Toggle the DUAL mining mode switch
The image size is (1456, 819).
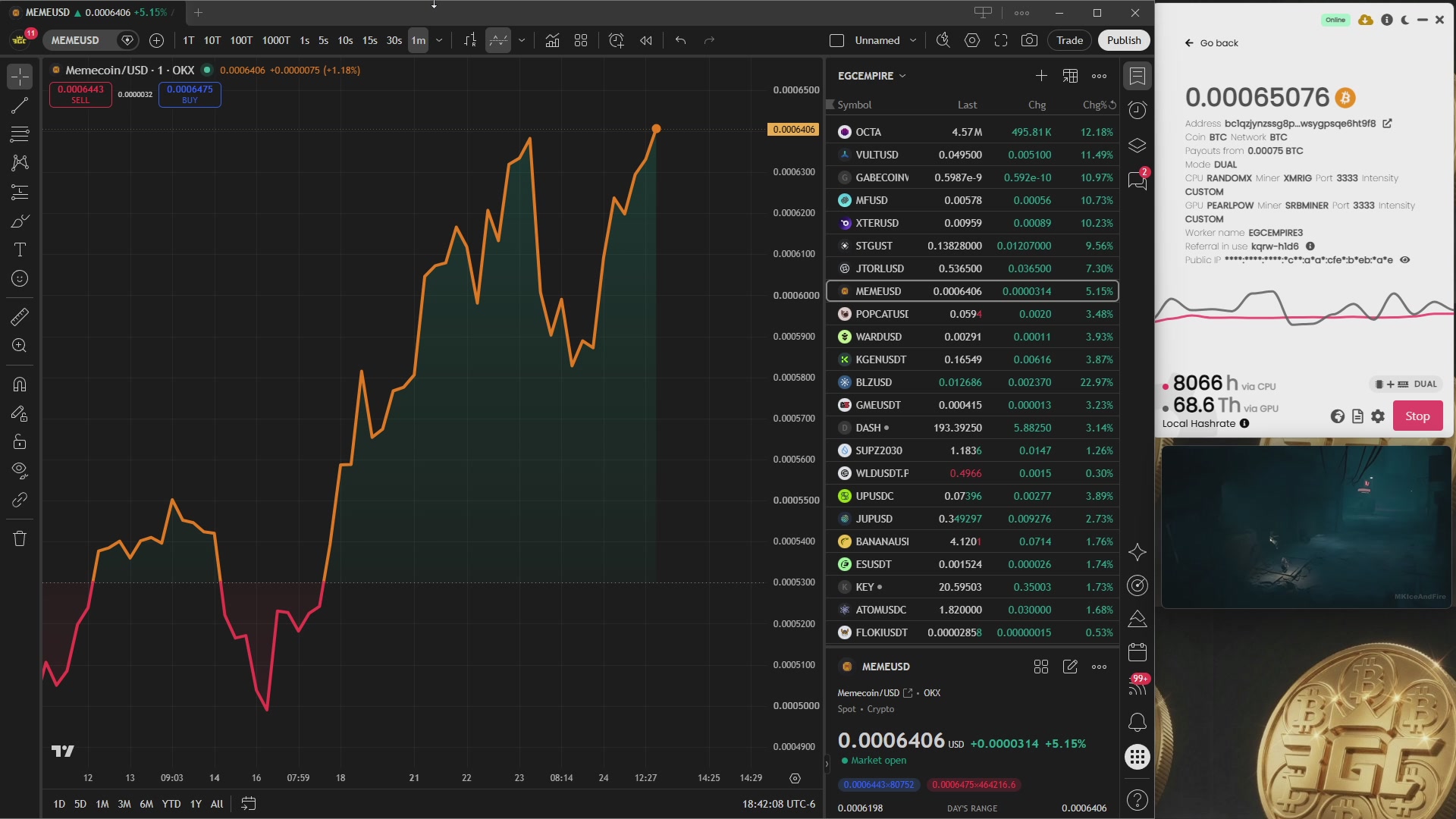[x=1407, y=384]
